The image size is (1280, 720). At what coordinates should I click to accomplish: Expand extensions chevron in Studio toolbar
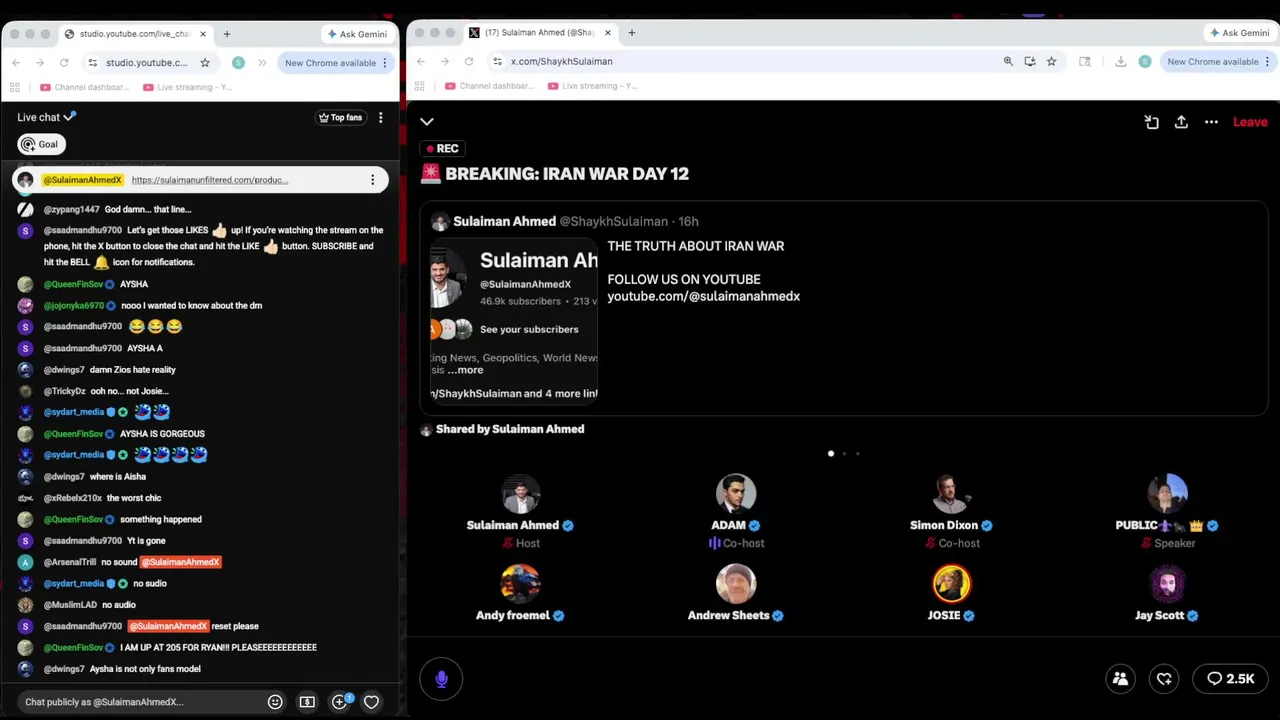coord(262,63)
